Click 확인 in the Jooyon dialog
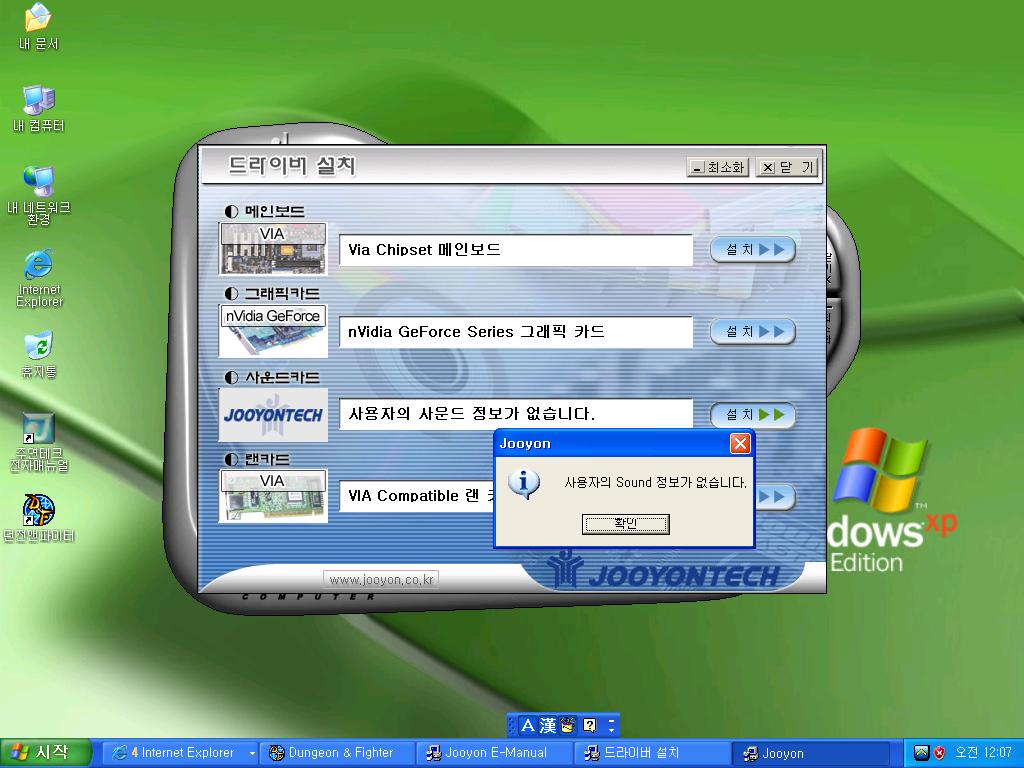 coord(626,524)
